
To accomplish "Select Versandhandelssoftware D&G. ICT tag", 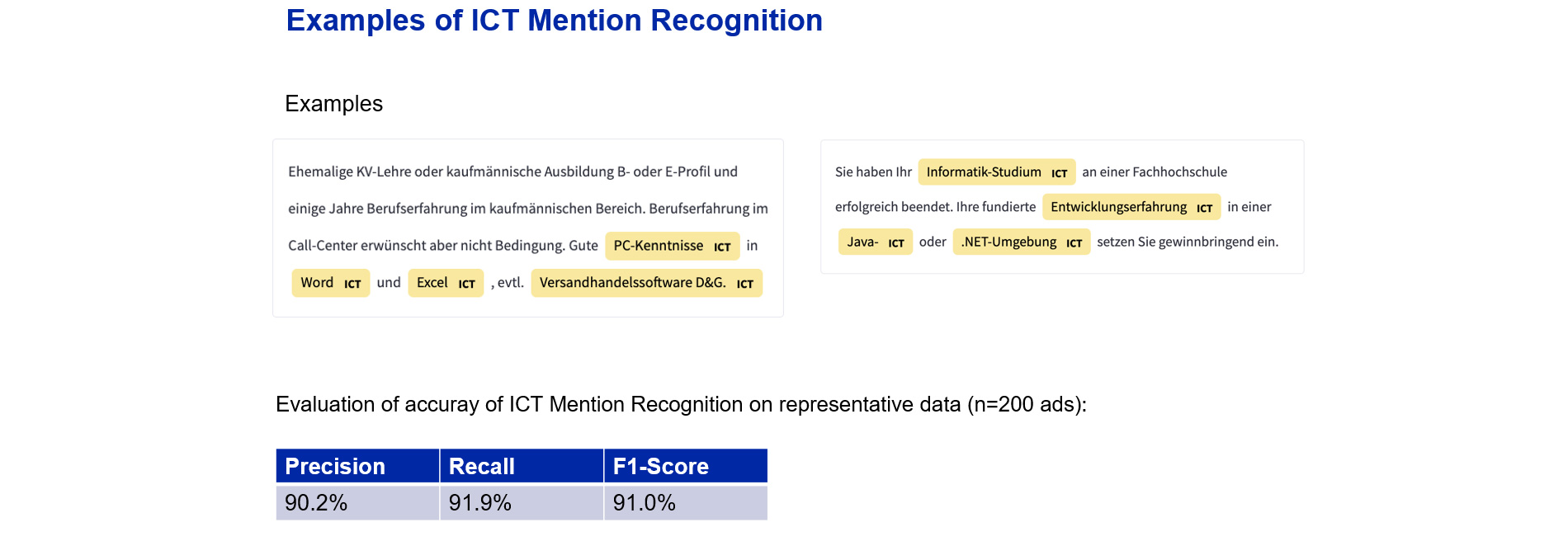I will [x=646, y=283].
